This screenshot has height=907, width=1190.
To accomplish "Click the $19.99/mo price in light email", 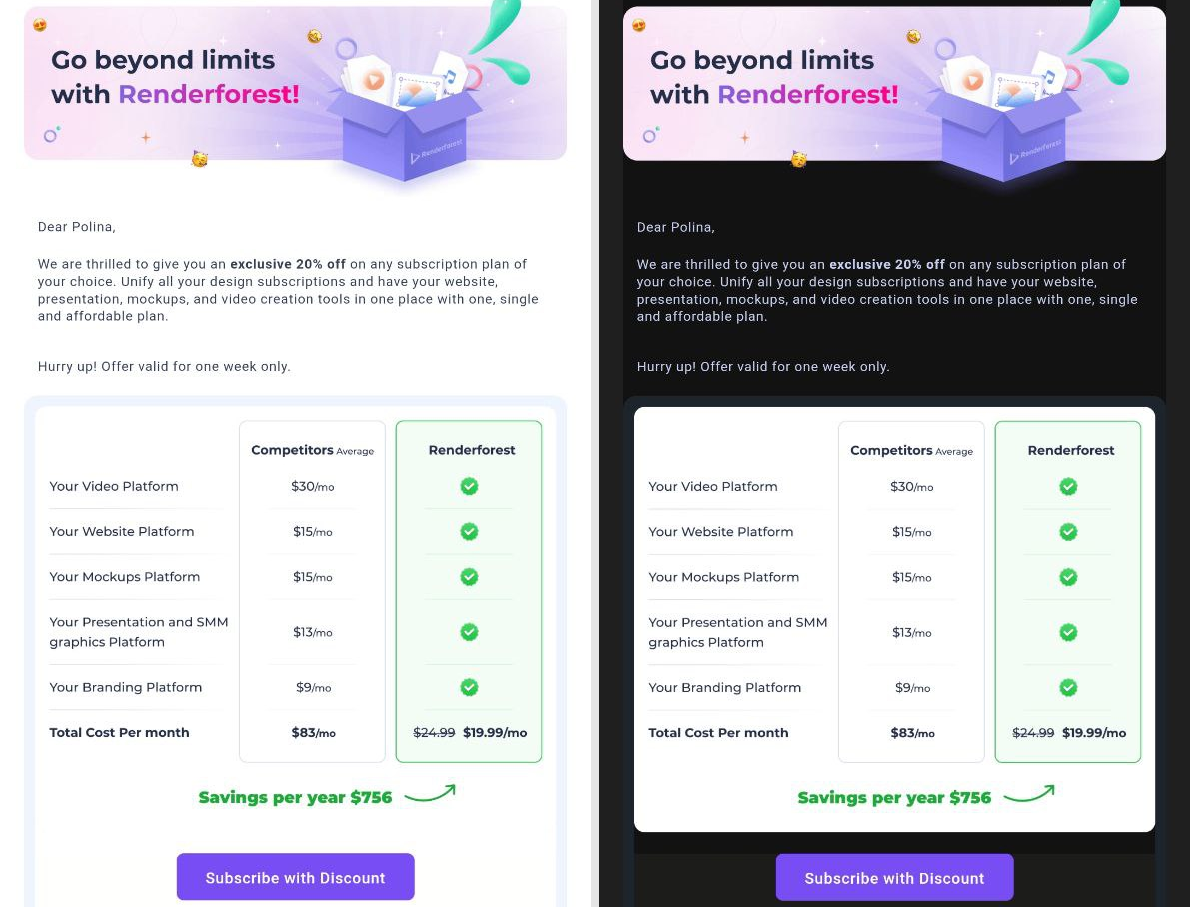I will [495, 732].
